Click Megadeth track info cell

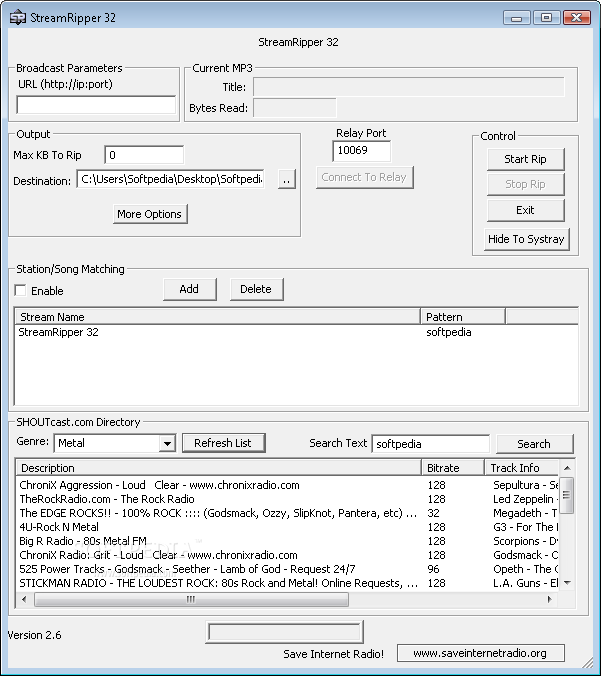click(x=526, y=513)
